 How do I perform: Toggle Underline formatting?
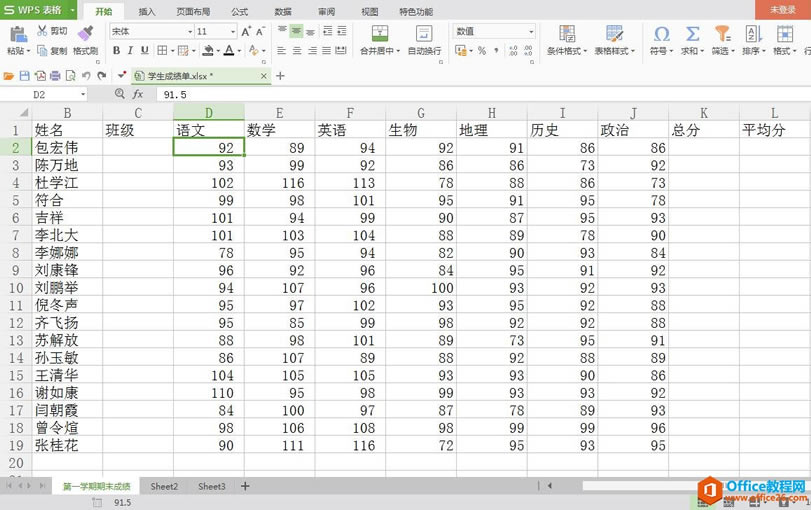point(145,51)
